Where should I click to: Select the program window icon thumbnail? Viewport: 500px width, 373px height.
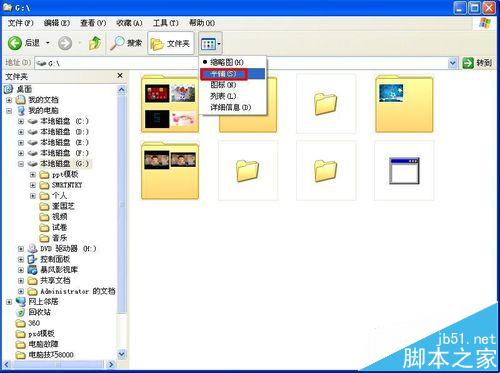point(404,171)
